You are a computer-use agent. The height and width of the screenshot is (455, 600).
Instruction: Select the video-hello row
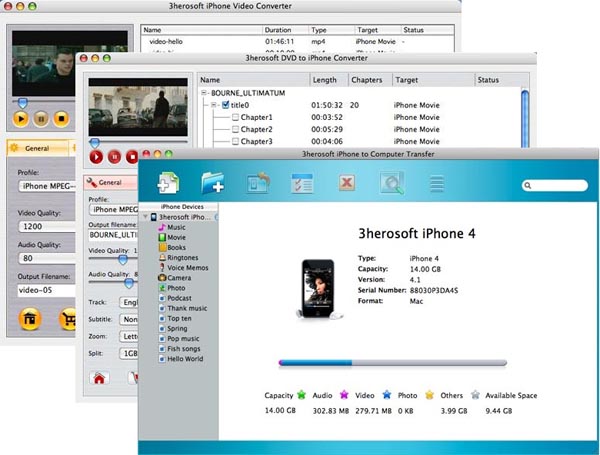[298, 41]
